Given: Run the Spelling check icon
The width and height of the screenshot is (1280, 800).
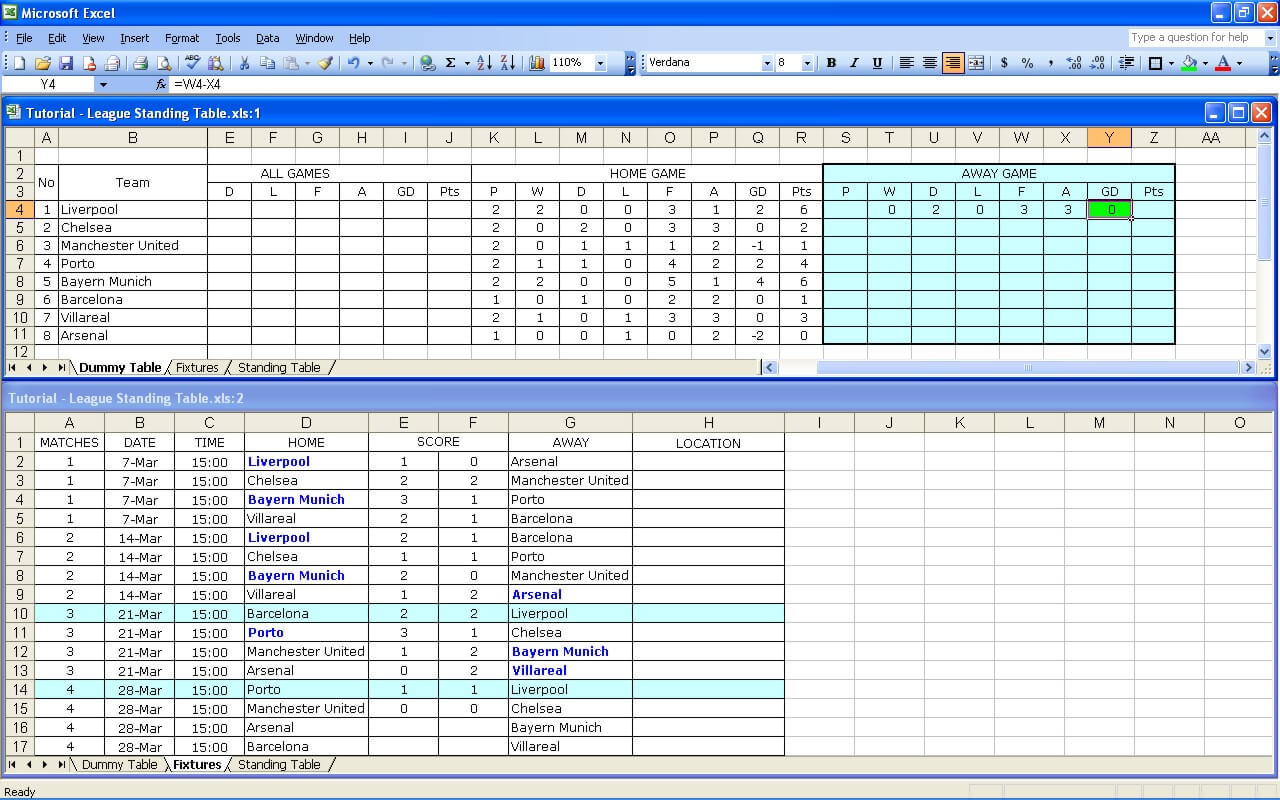Looking at the screenshot, I should (x=193, y=63).
